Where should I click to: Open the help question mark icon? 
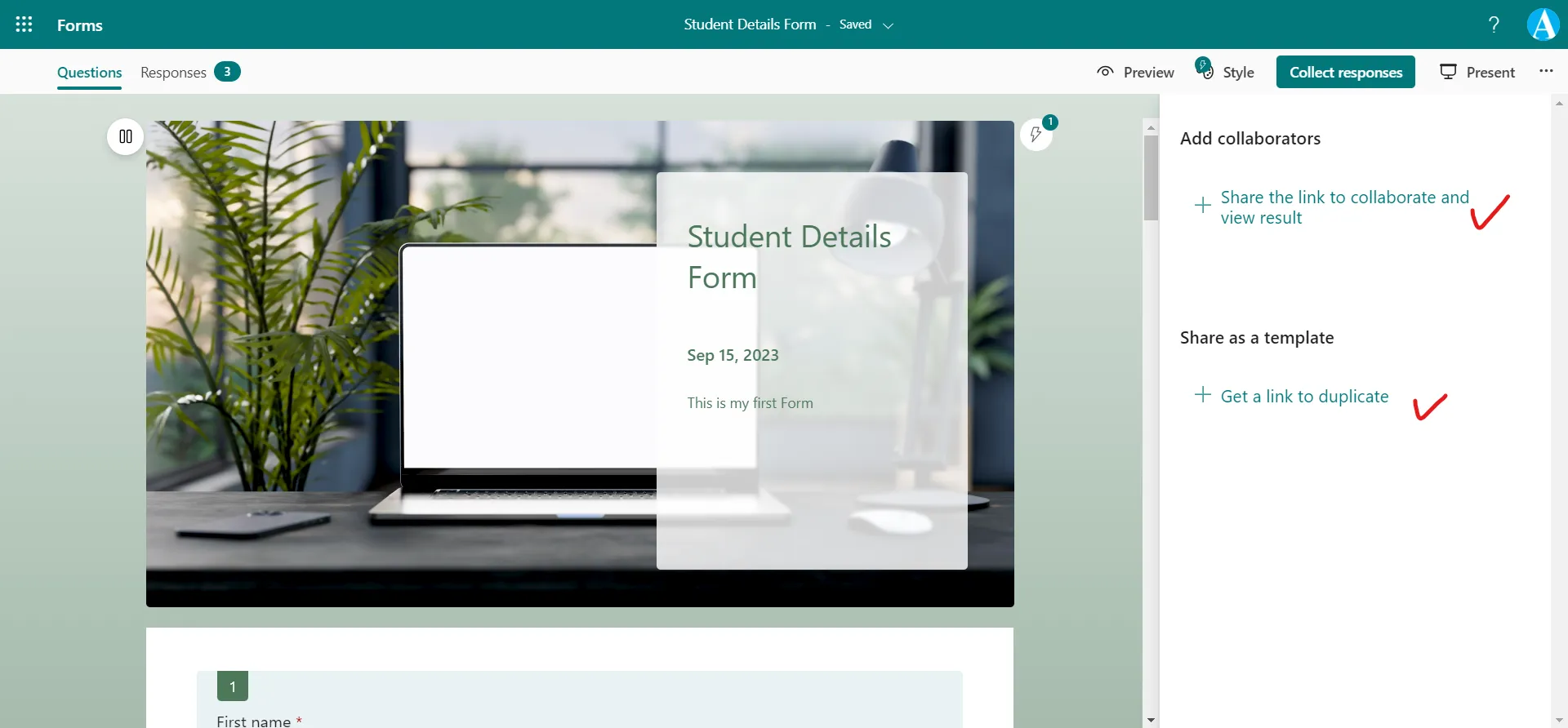(x=1494, y=24)
